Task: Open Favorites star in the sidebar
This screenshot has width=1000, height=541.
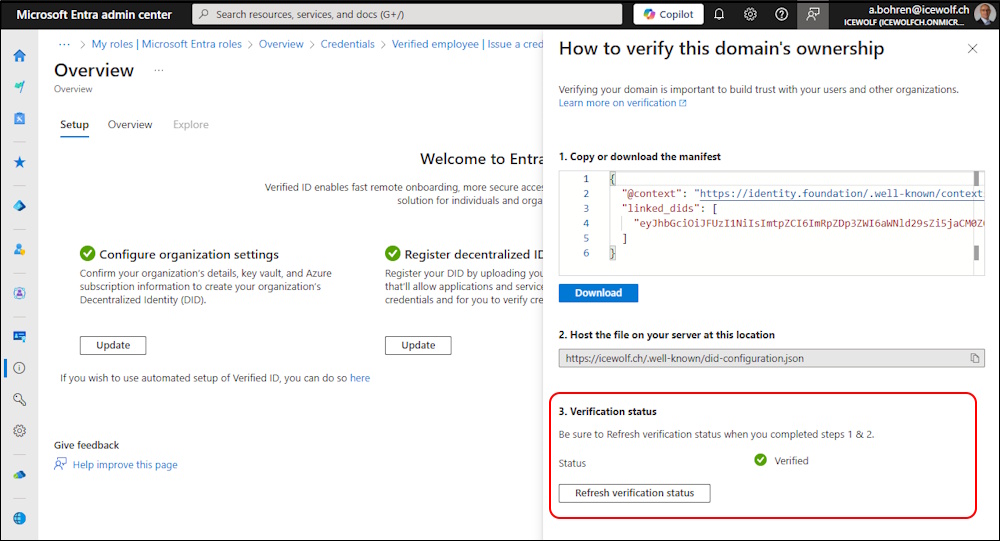Action: (19, 162)
